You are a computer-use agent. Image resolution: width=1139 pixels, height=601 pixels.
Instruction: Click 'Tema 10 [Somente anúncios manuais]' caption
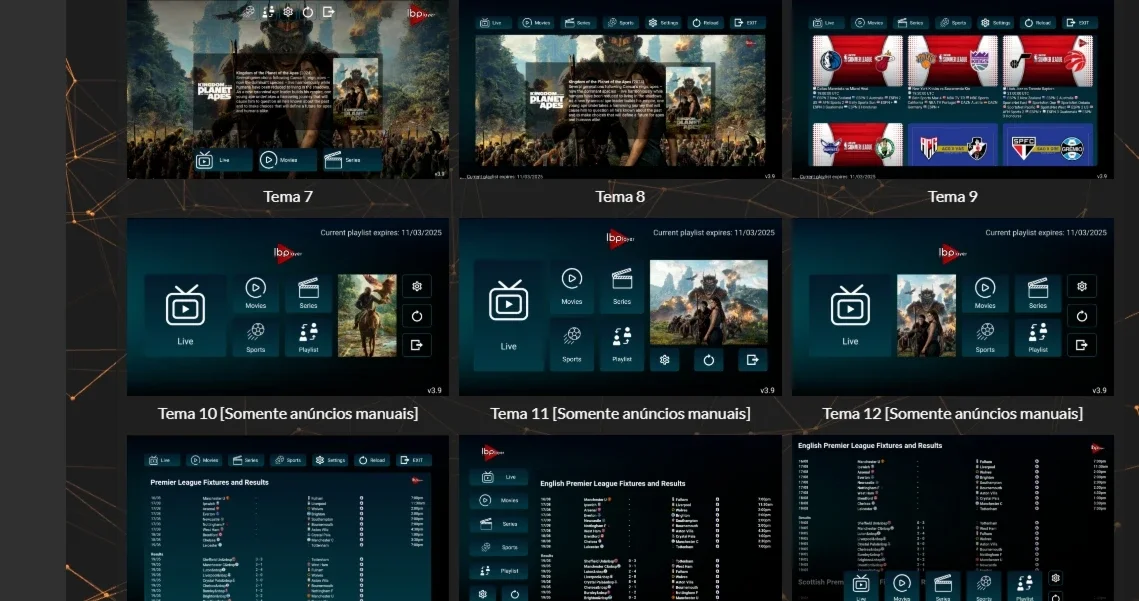[x=288, y=414]
